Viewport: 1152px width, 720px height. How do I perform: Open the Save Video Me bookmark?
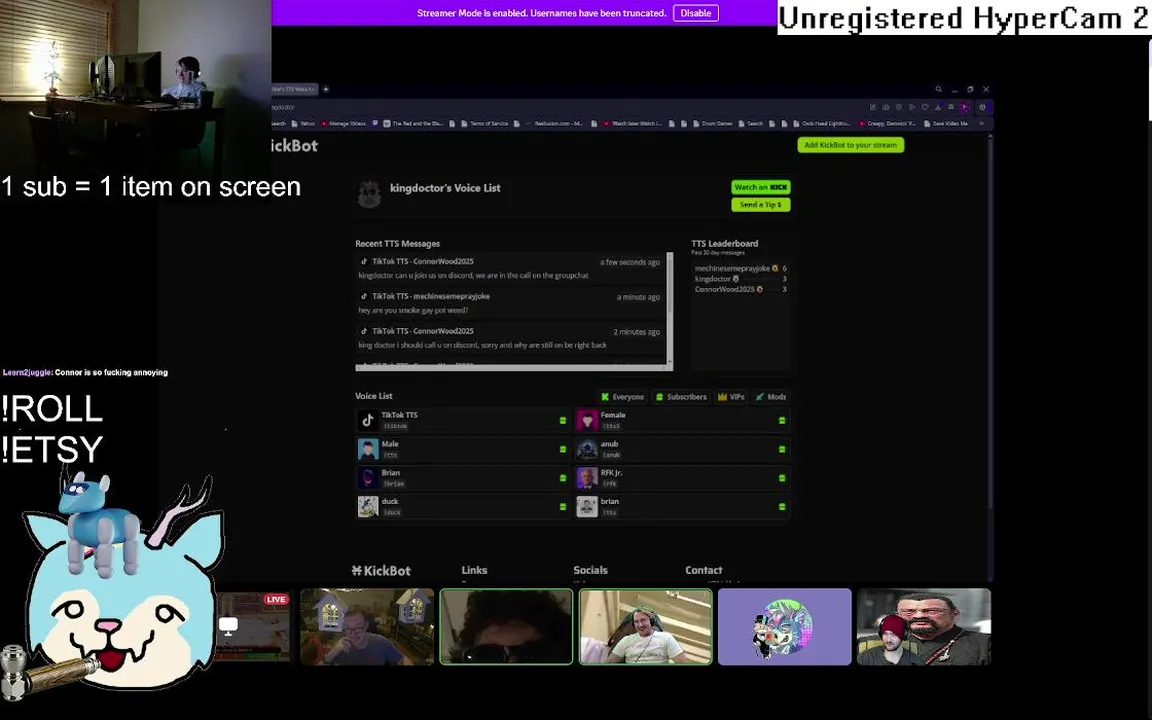click(x=945, y=123)
